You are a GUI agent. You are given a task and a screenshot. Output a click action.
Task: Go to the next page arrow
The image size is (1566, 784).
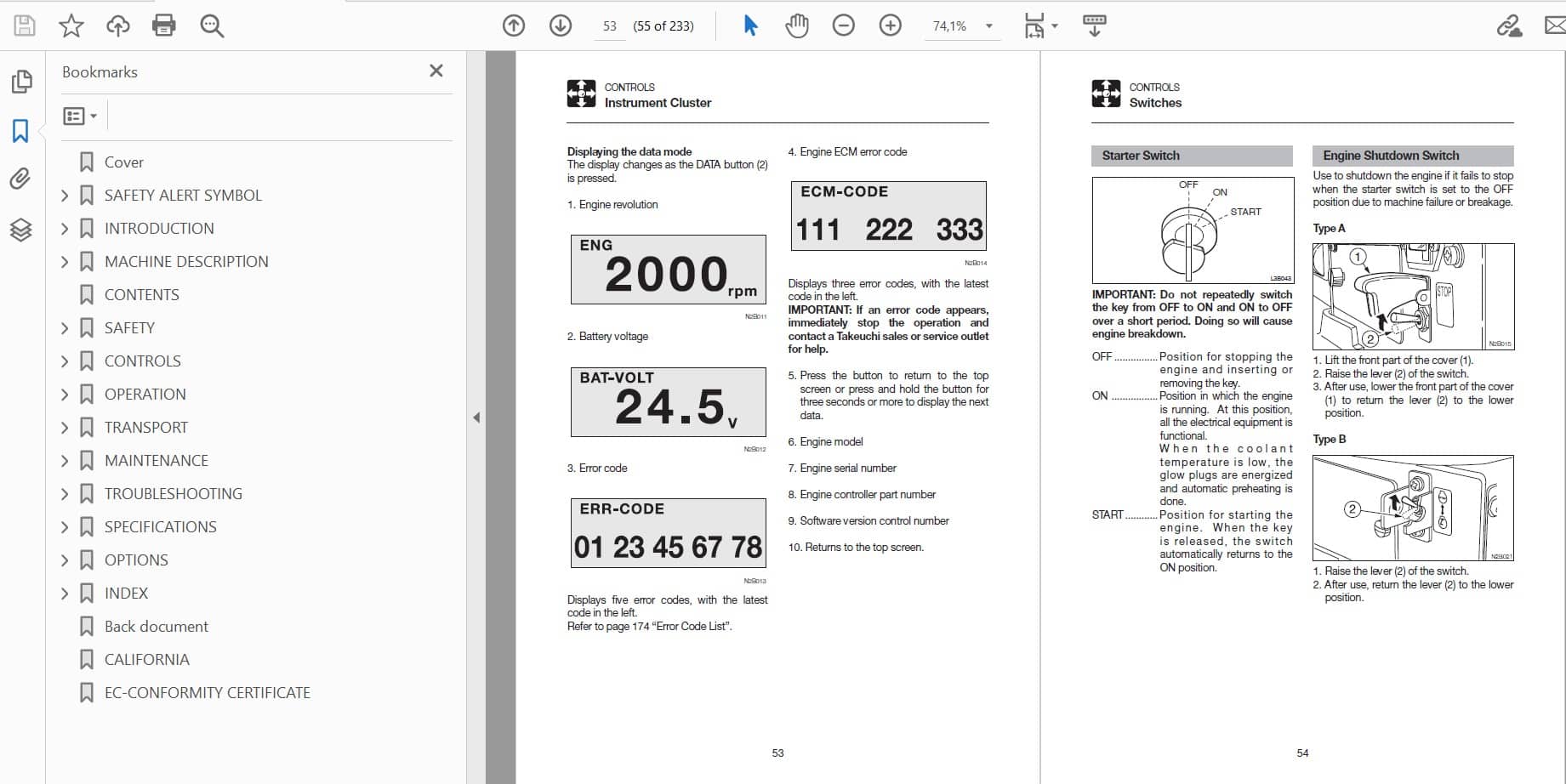(x=561, y=26)
